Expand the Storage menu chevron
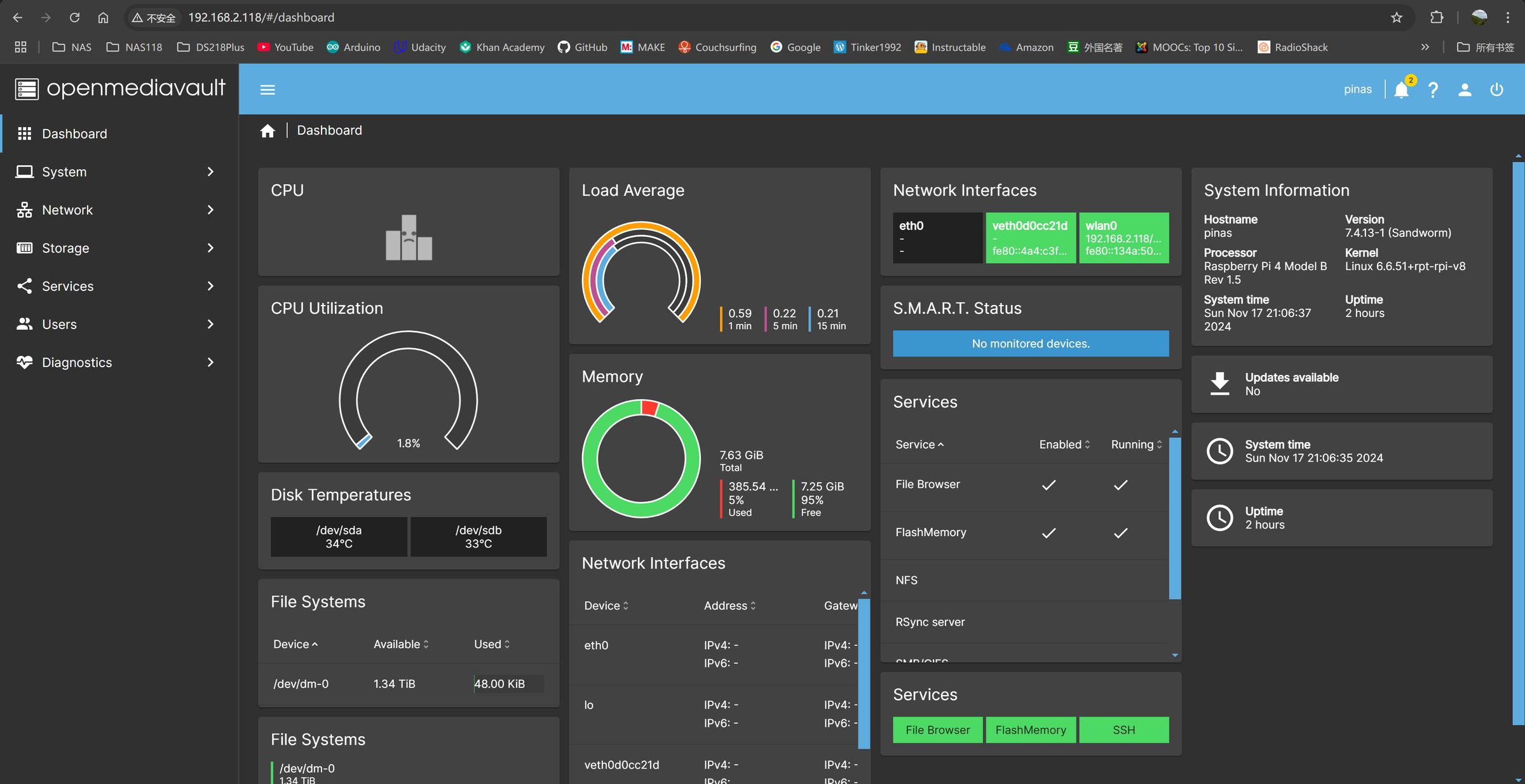The height and width of the screenshot is (784, 1525). click(x=210, y=248)
